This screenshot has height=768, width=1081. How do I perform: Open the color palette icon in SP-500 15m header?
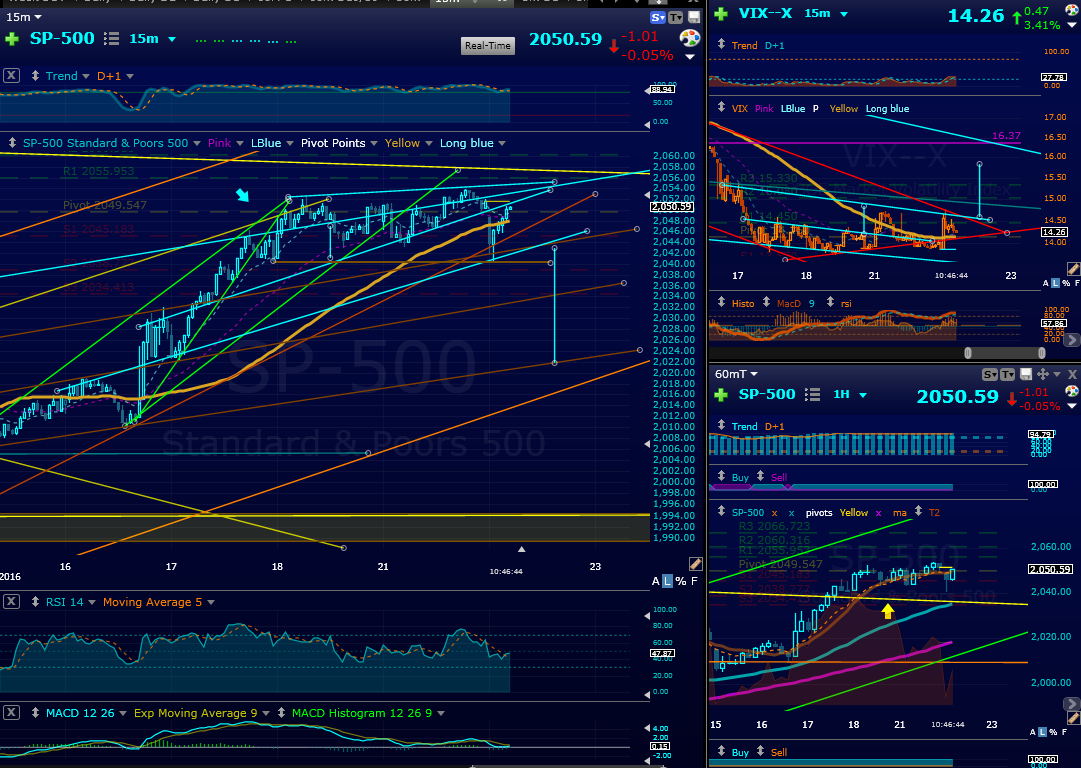(x=689, y=39)
